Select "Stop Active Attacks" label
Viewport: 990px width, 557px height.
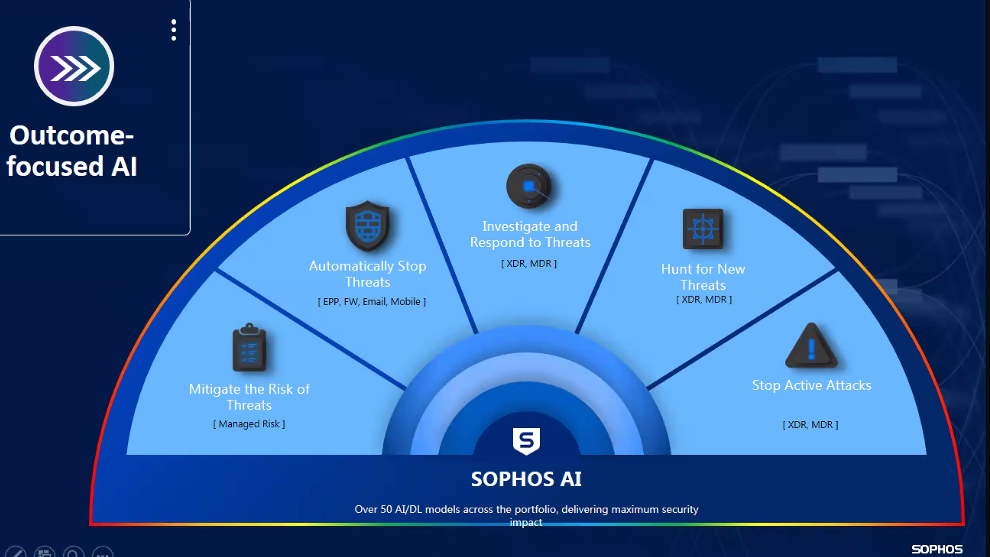coord(811,385)
